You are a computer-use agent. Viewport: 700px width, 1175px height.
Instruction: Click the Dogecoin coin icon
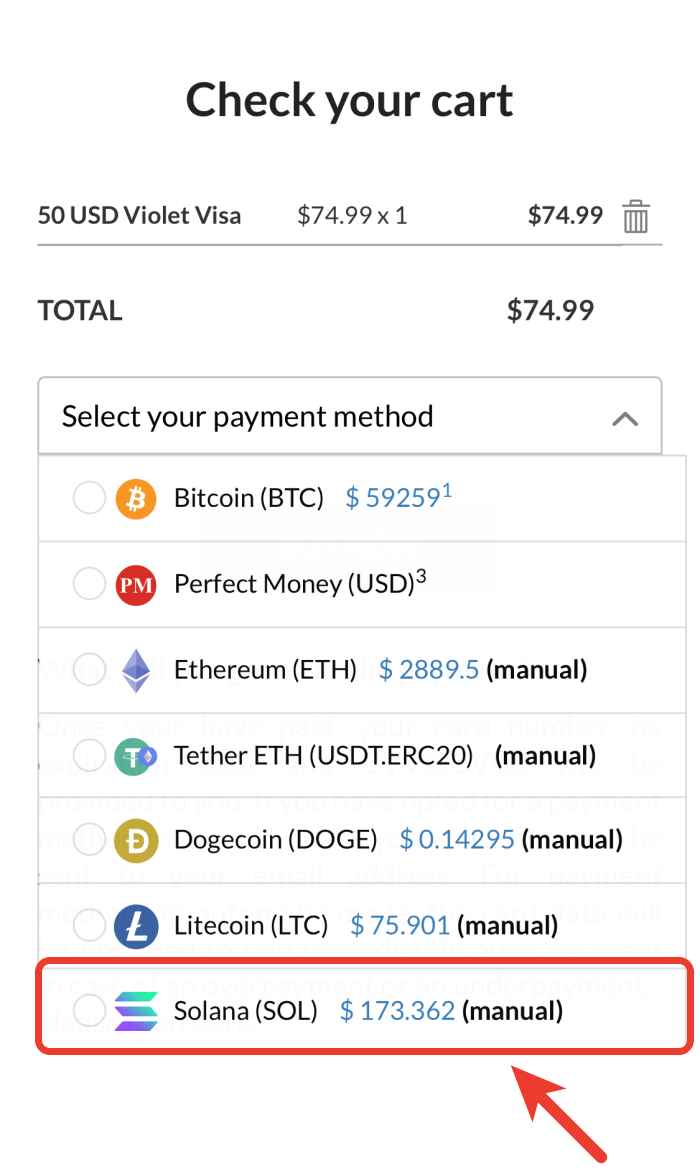(136, 840)
